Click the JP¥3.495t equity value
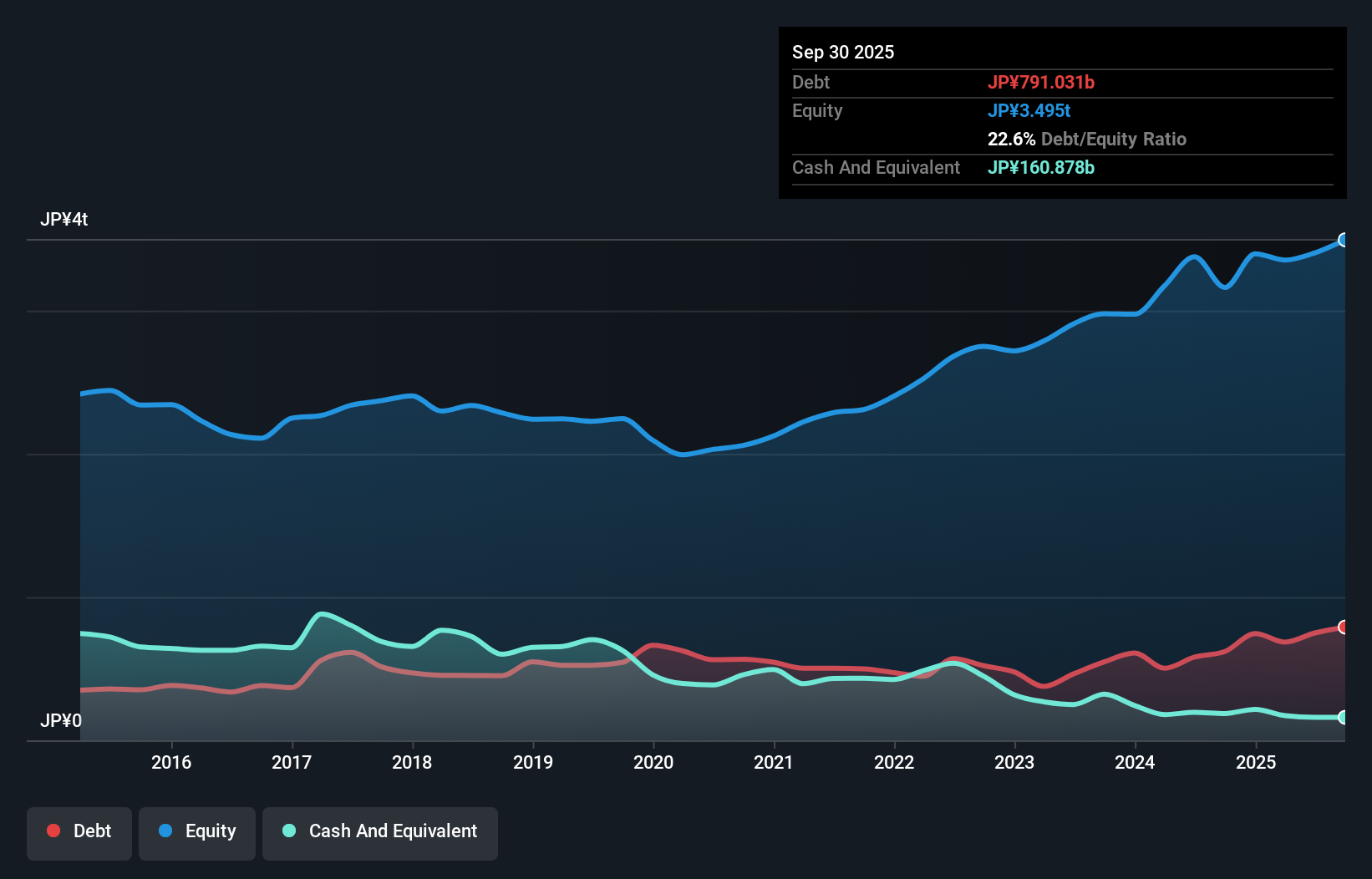The height and width of the screenshot is (879, 1372). [1029, 110]
